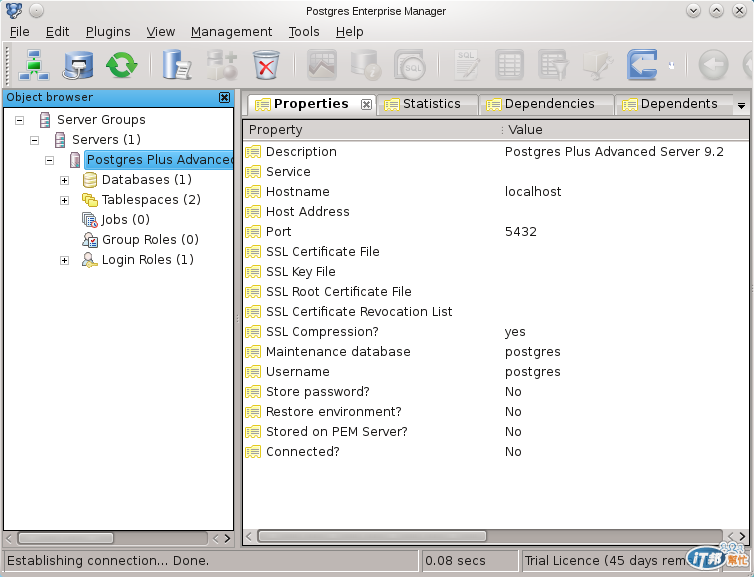Switch to the Statistics tab

(427, 104)
